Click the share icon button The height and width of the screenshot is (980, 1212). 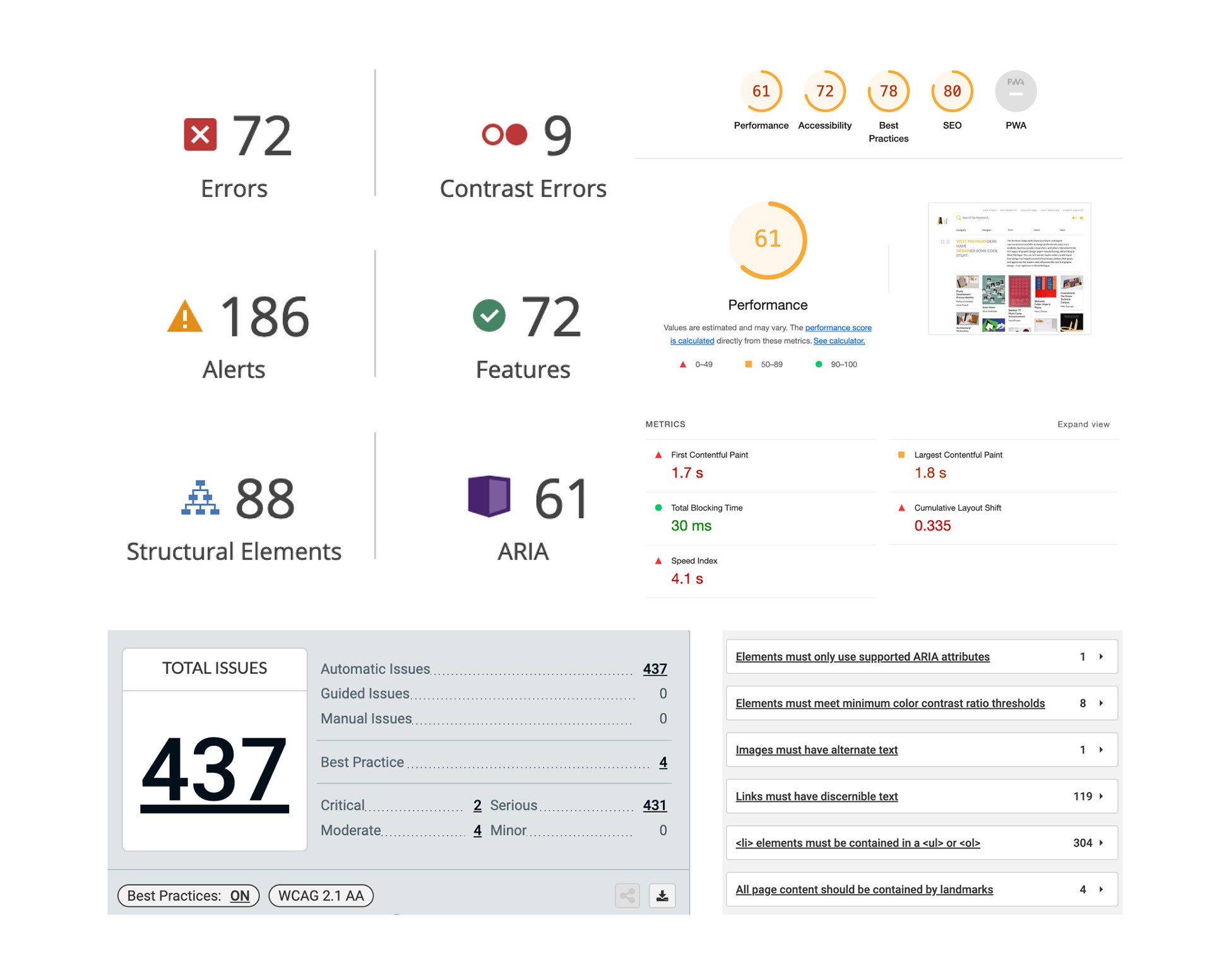pos(627,895)
